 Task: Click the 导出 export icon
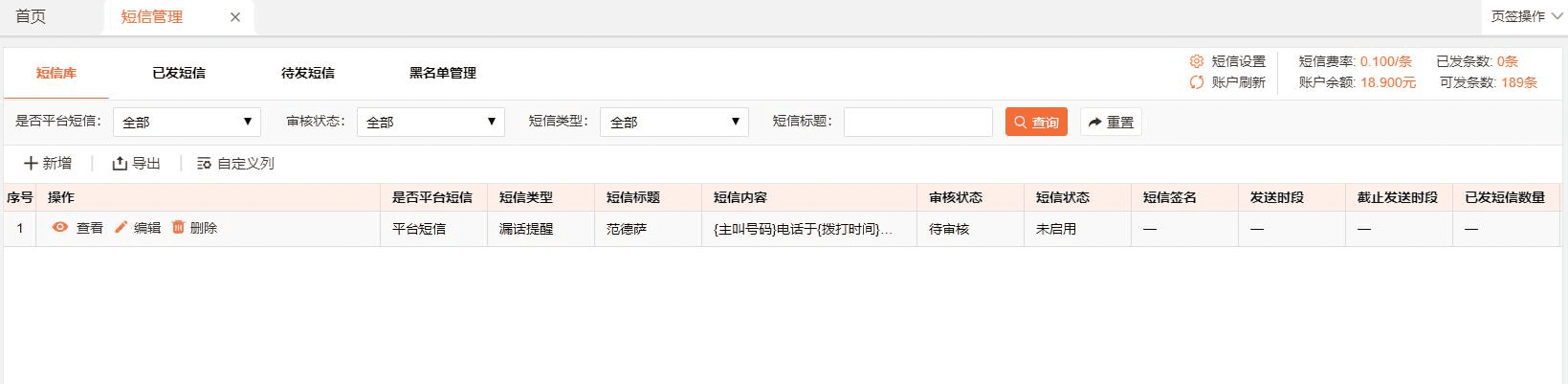120,164
